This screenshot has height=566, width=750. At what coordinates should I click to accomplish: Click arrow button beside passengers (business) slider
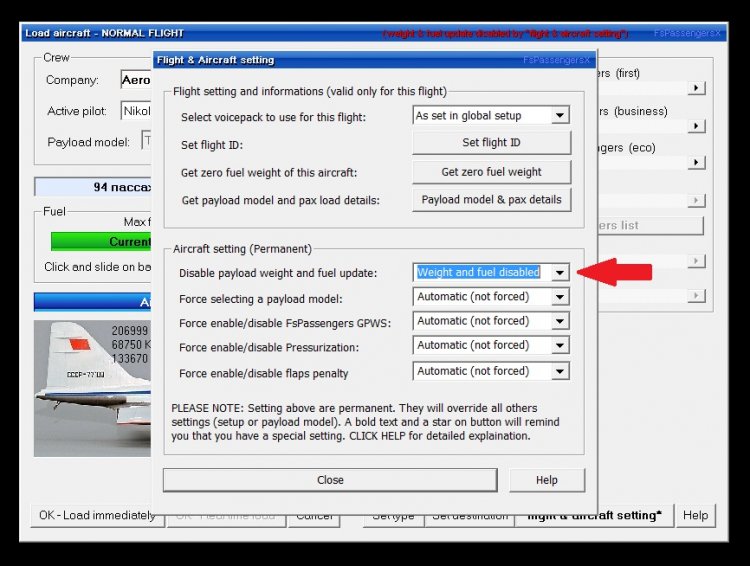pos(696,126)
